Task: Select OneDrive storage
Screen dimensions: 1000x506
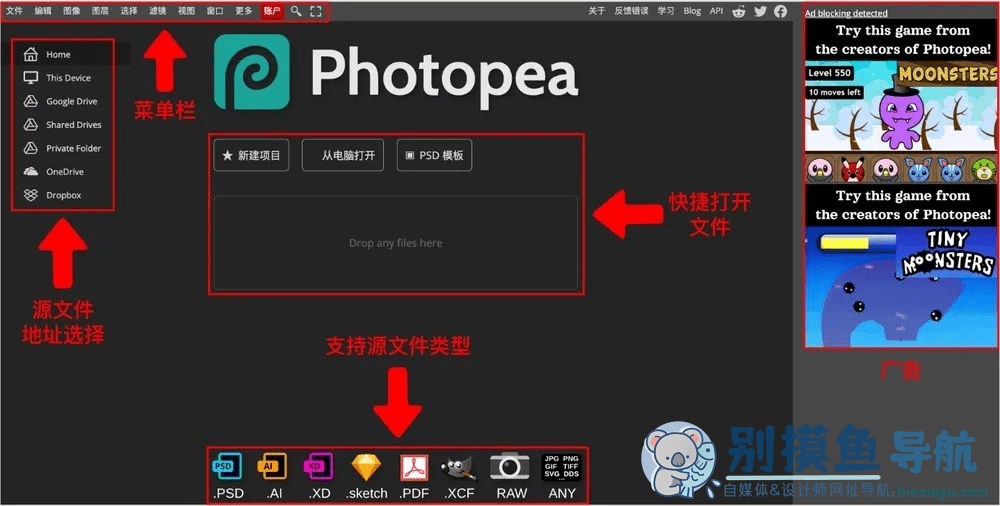Action: tap(64, 172)
